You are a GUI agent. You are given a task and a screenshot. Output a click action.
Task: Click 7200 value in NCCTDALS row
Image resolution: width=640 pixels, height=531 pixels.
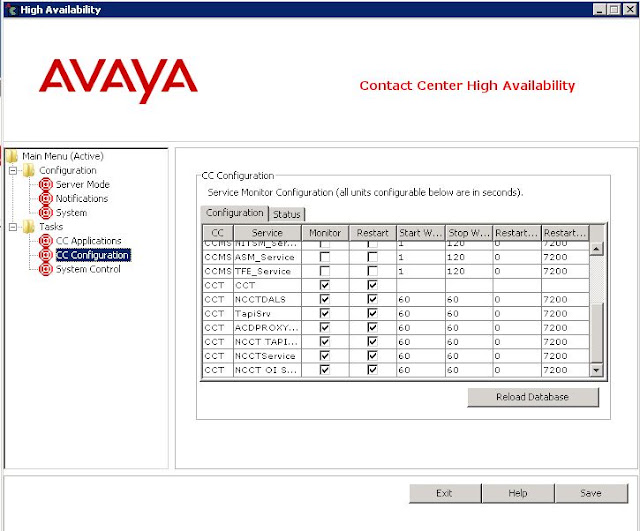click(x=565, y=300)
